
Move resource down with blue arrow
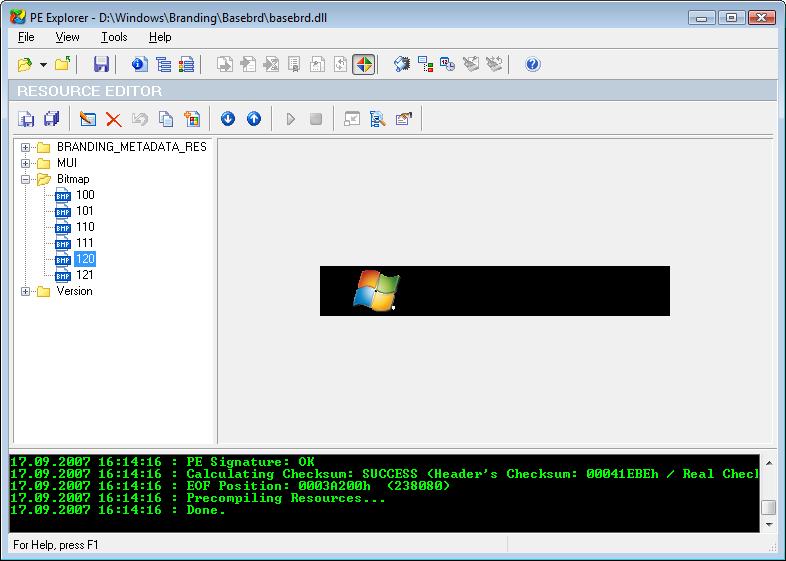228,119
